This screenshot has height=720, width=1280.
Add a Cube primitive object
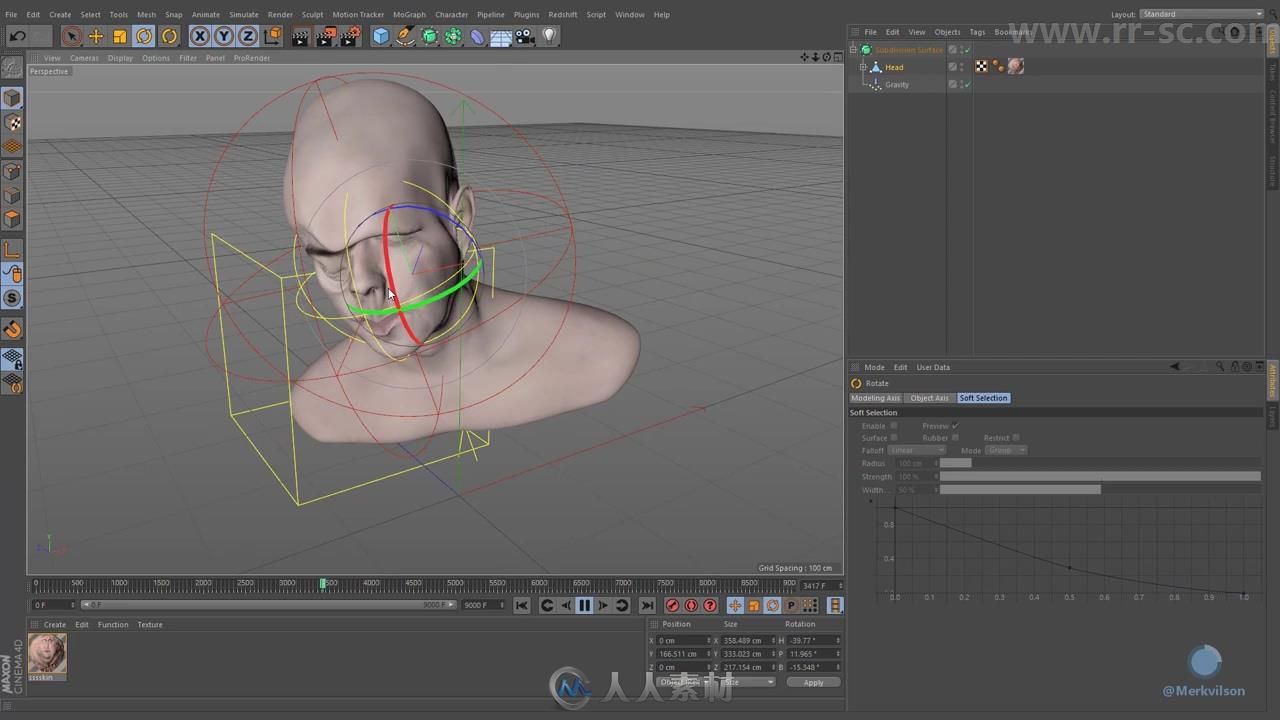[x=381, y=37]
